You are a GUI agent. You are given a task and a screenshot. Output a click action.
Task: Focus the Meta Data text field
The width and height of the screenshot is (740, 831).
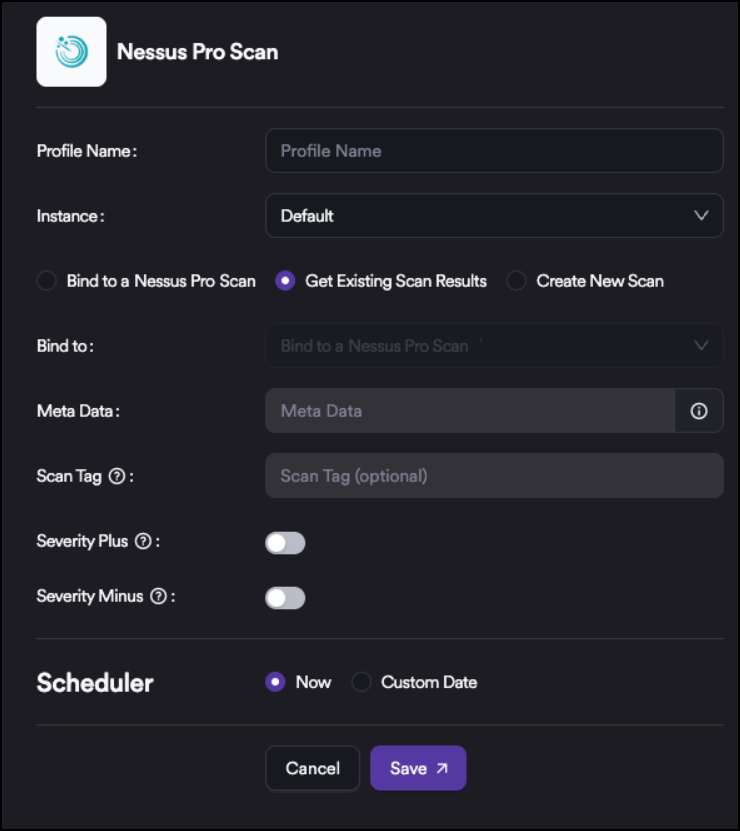point(470,411)
